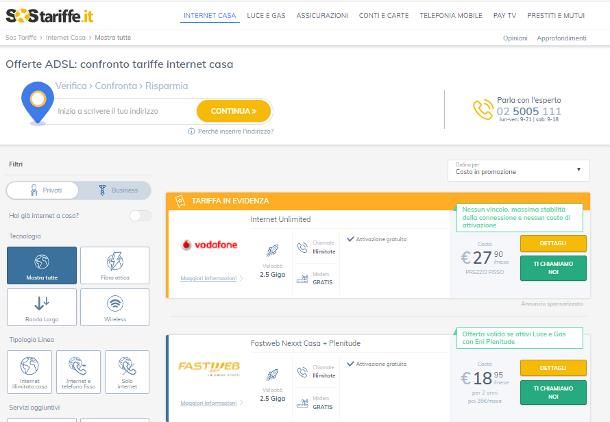
Task: Click the phone icon beside Parla con l'esperto
Action: click(x=483, y=110)
